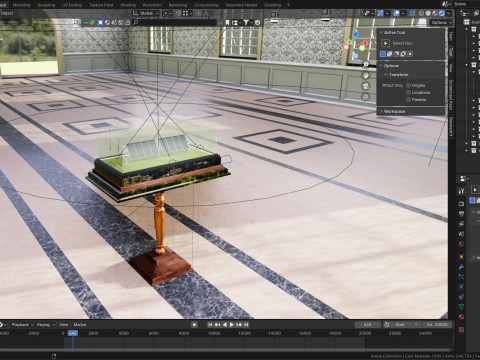Toggle the viewport overlays button
This screenshot has height=360, width=480.
(x=396, y=13)
